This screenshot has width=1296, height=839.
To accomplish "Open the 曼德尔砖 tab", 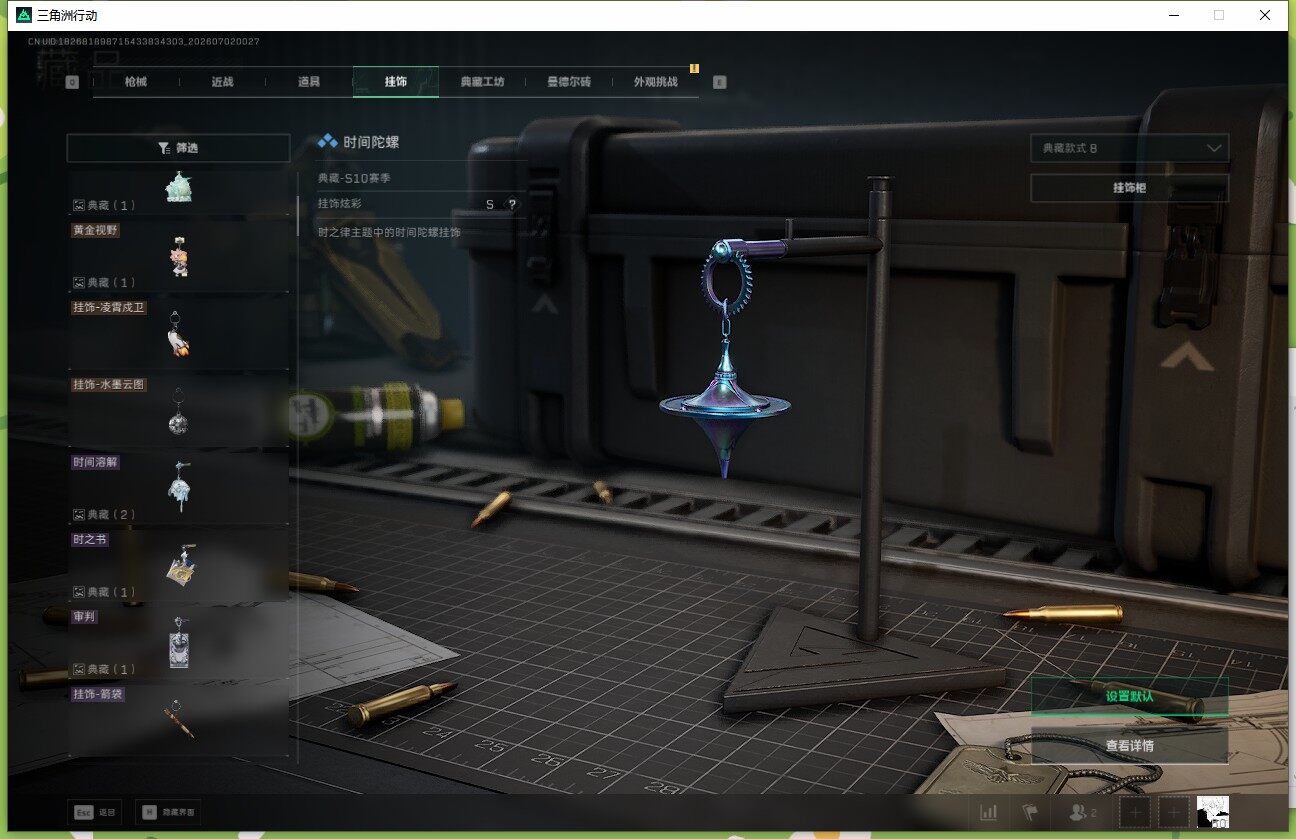I will pyautogui.click(x=569, y=82).
